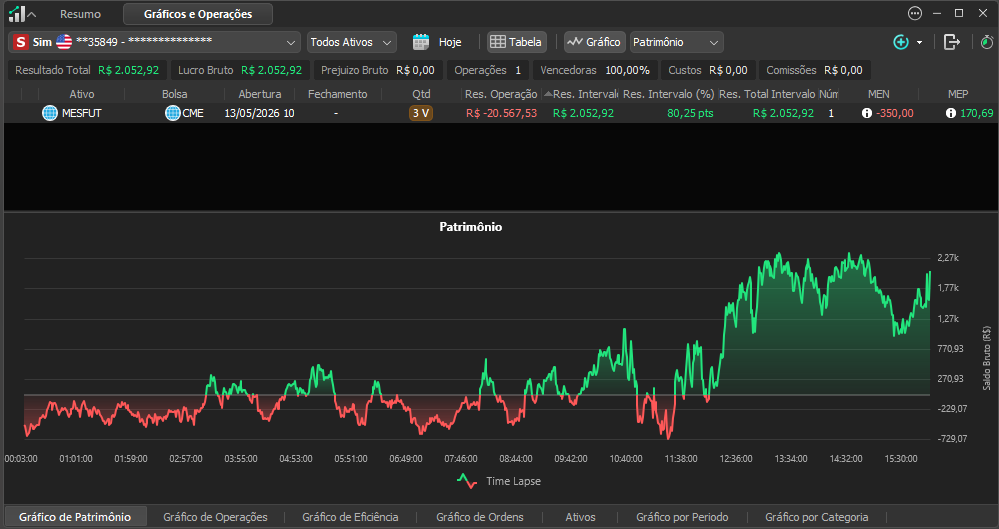Sort by Res. Intervalo column header
999x529 pixels.
581,94
